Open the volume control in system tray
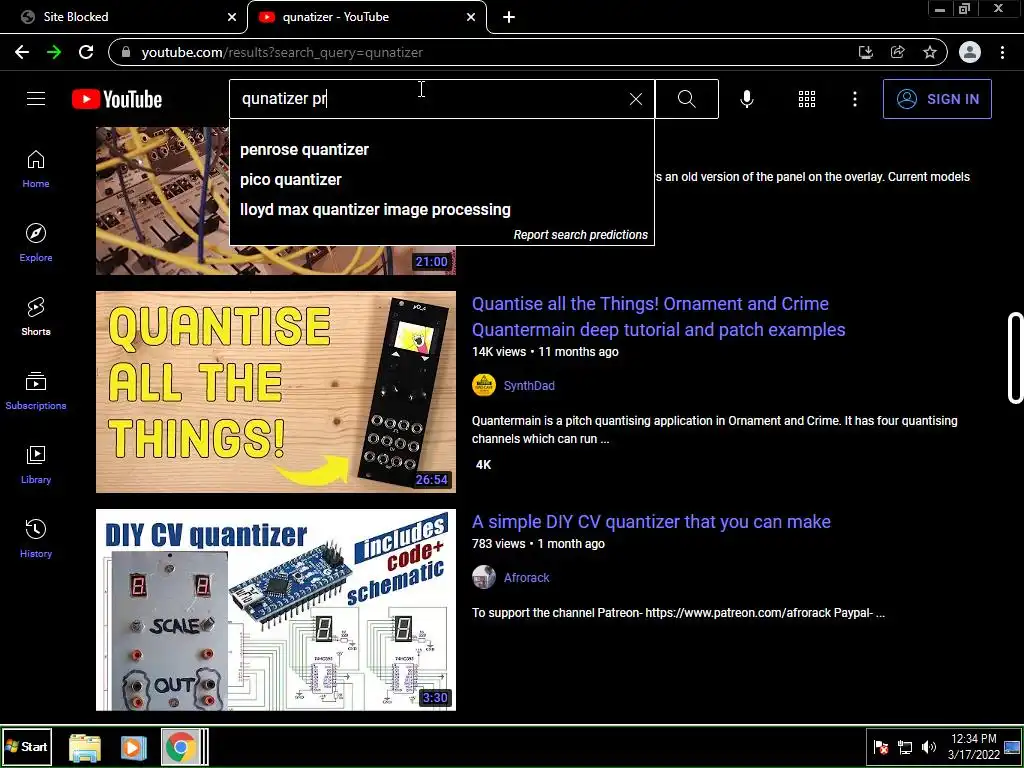Screen dimensions: 1024x768 (929, 747)
